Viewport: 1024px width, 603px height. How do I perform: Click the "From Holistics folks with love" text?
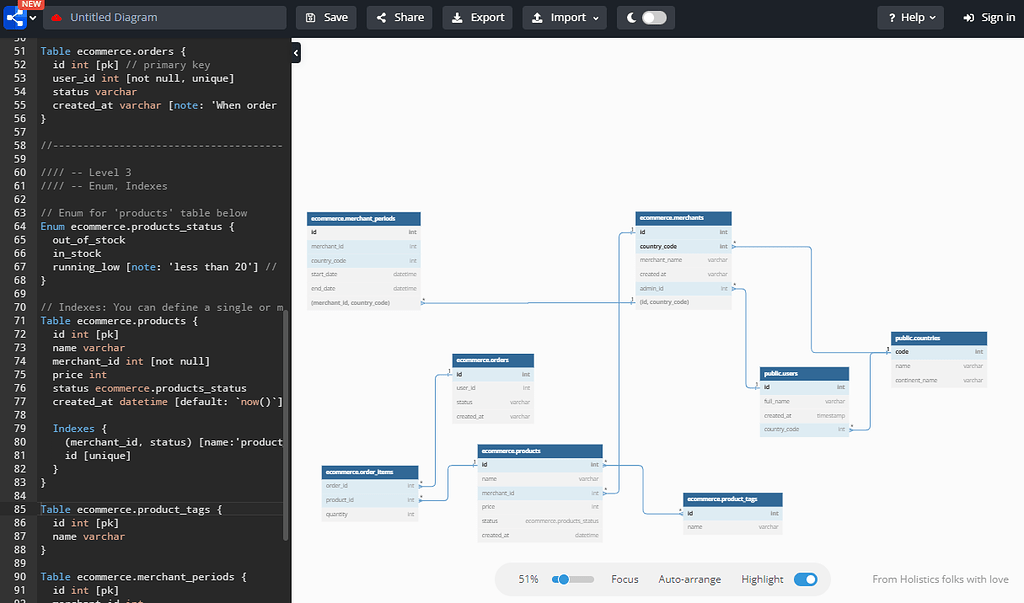[940, 578]
